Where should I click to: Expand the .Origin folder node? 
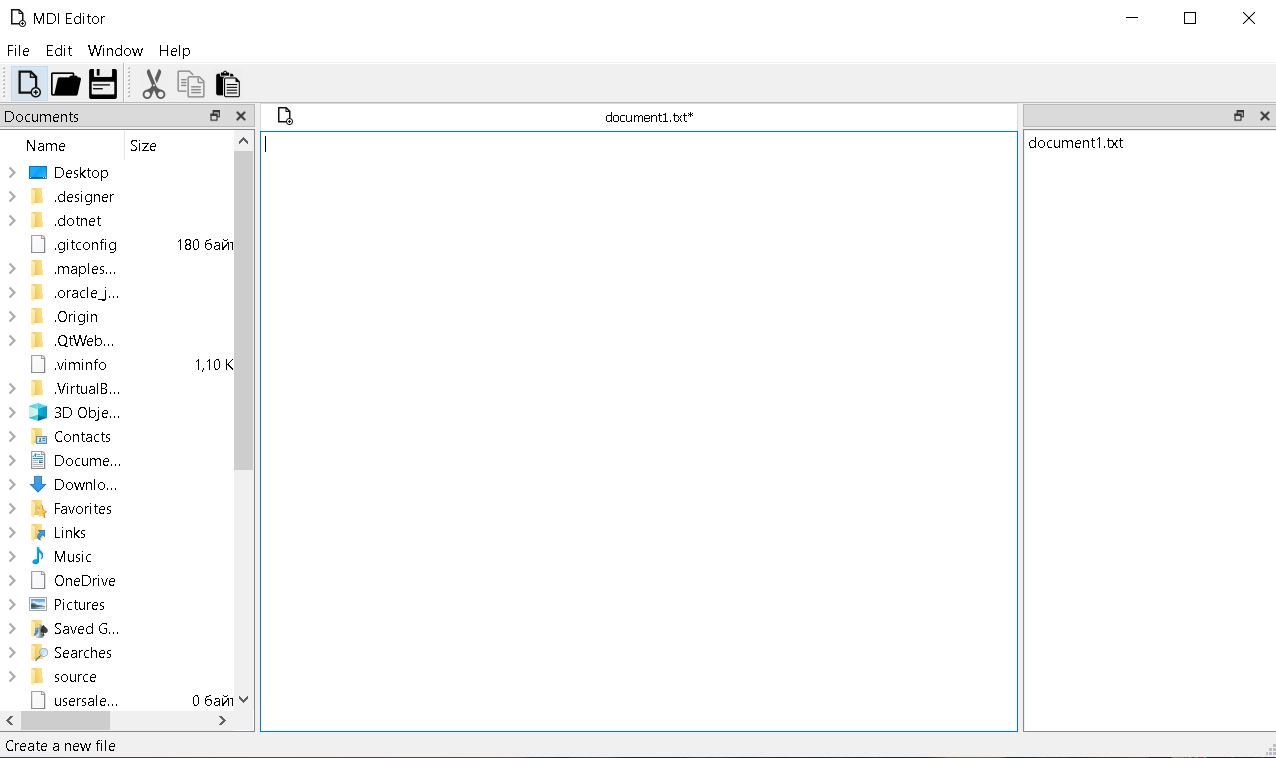pyautogui.click(x=12, y=317)
